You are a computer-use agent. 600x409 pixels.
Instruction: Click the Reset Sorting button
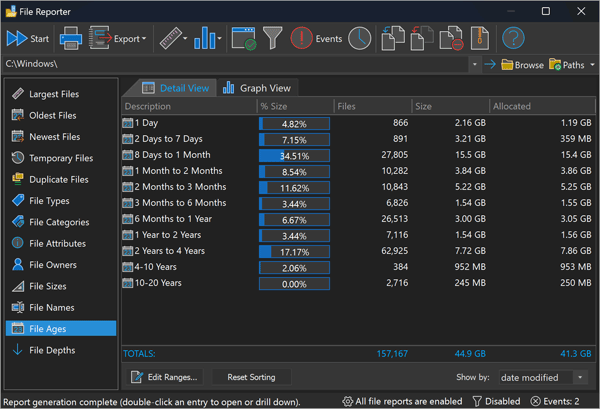click(251, 377)
